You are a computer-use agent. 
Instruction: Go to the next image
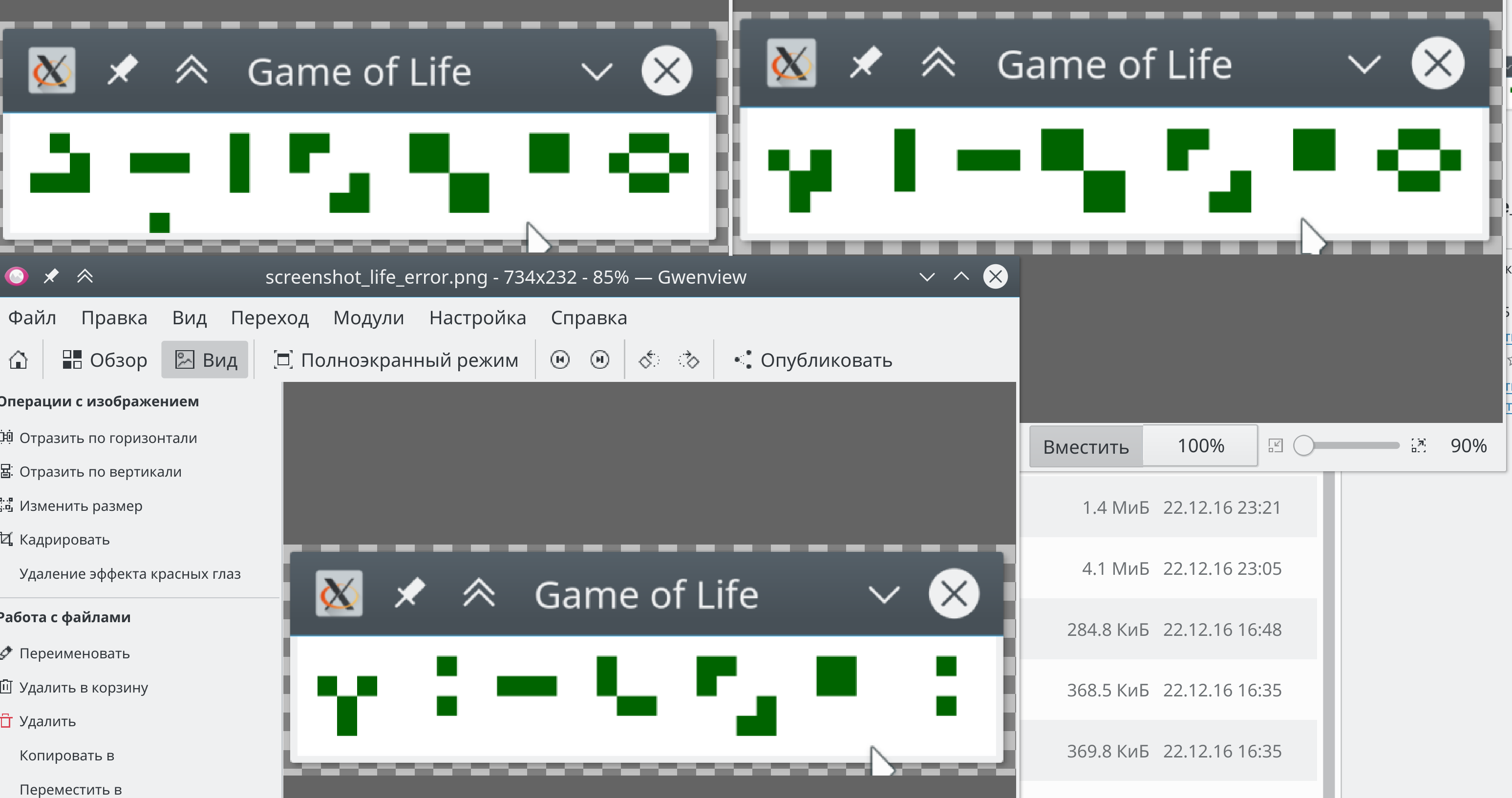(x=599, y=360)
